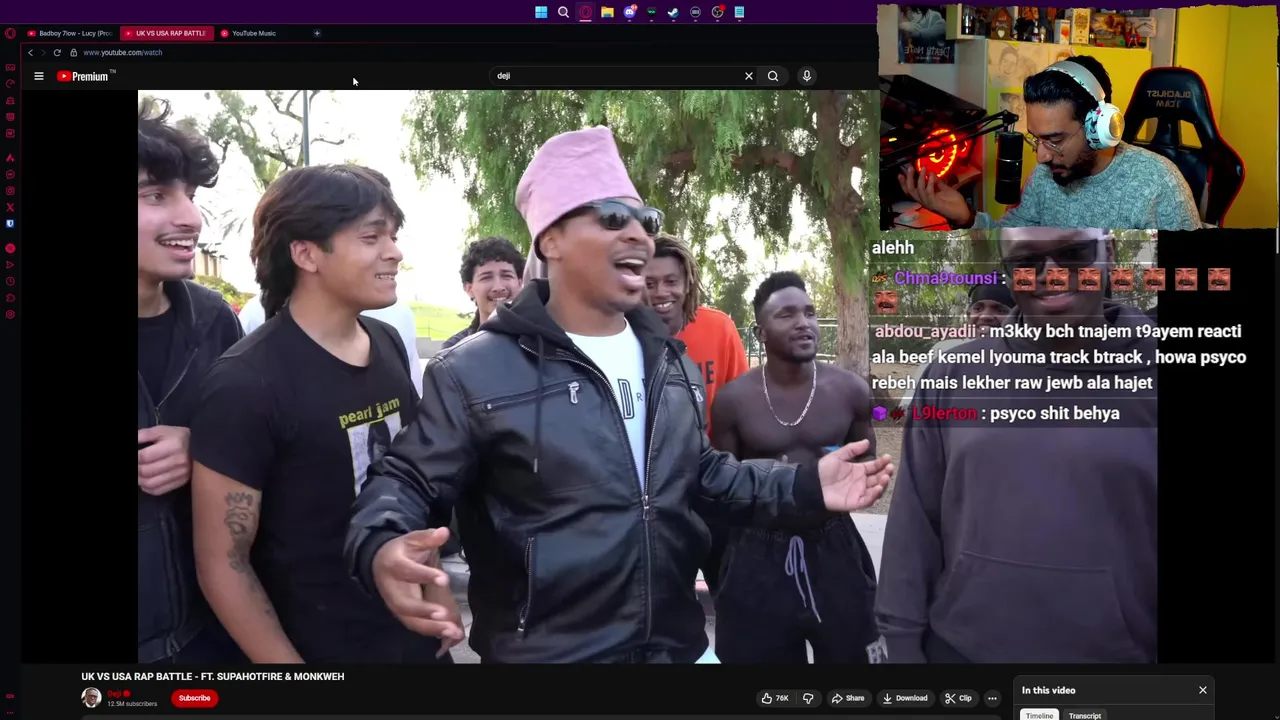Reload the YouTube page
The height and width of the screenshot is (720, 1280).
(57, 52)
